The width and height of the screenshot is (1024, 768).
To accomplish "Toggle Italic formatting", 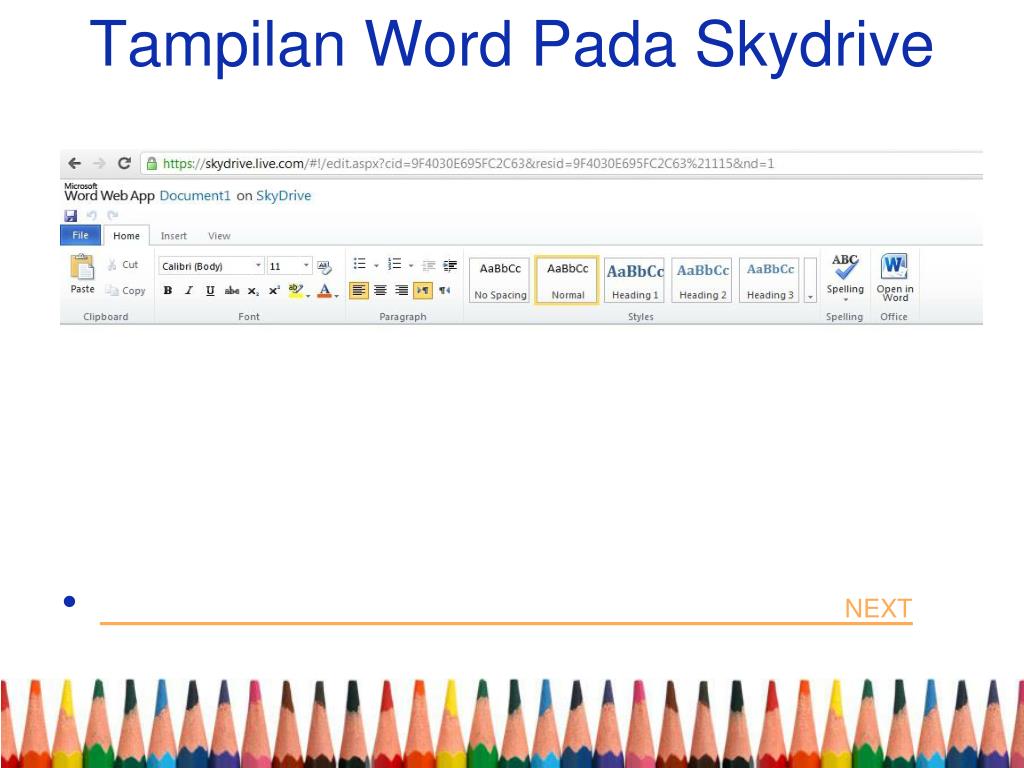I will pyautogui.click(x=189, y=291).
